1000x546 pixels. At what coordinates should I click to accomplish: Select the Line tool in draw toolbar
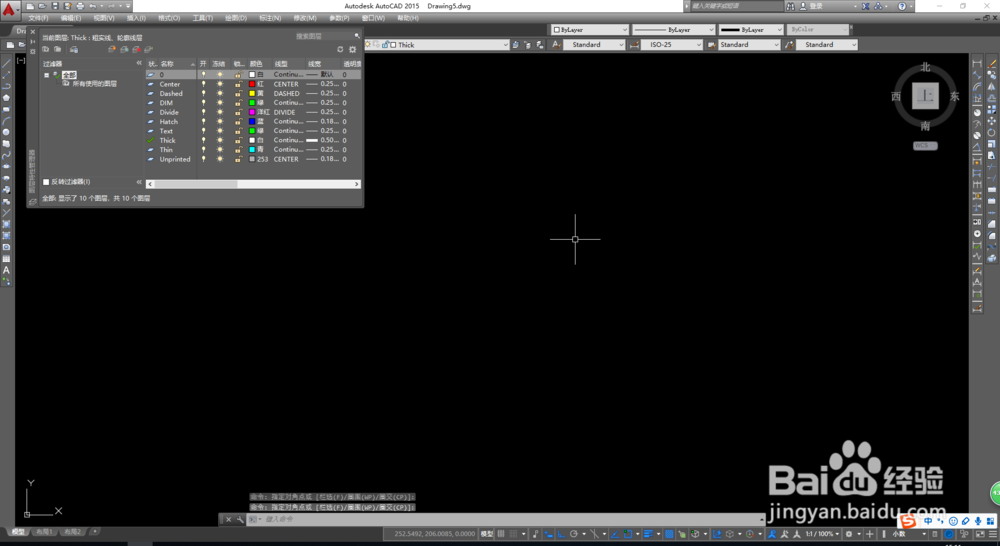point(6,63)
